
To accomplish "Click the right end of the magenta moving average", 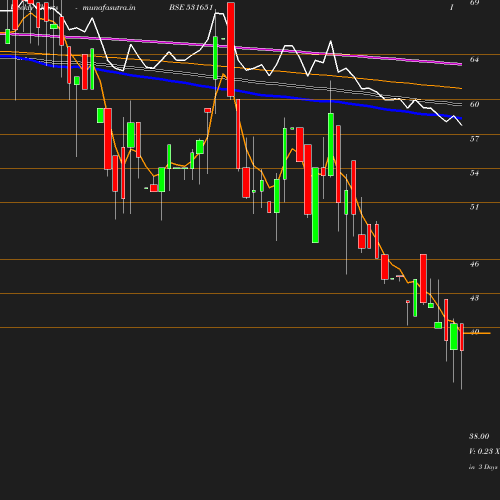I will [461, 64].
